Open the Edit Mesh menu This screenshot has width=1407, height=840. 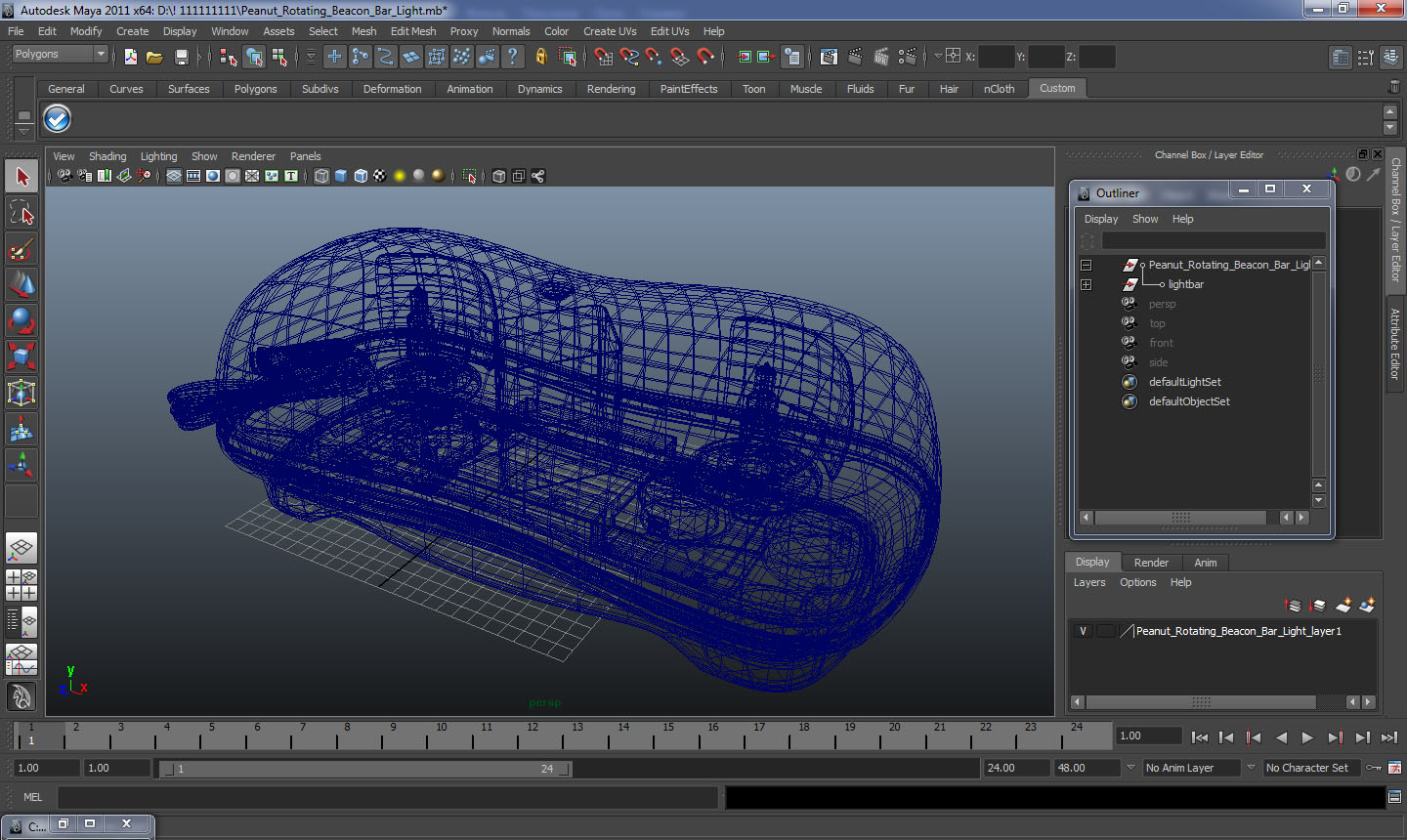(x=413, y=31)
